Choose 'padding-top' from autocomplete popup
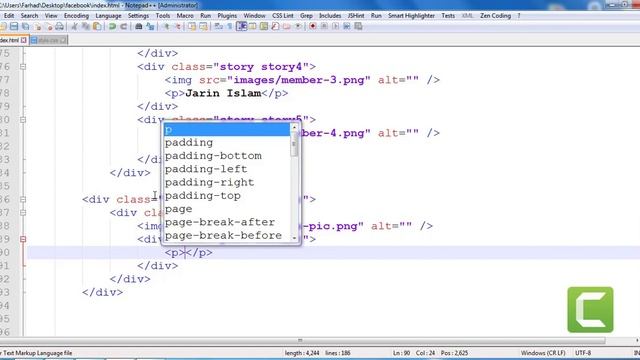This screenshot has height=360, width=640. [x=227, y=196]
